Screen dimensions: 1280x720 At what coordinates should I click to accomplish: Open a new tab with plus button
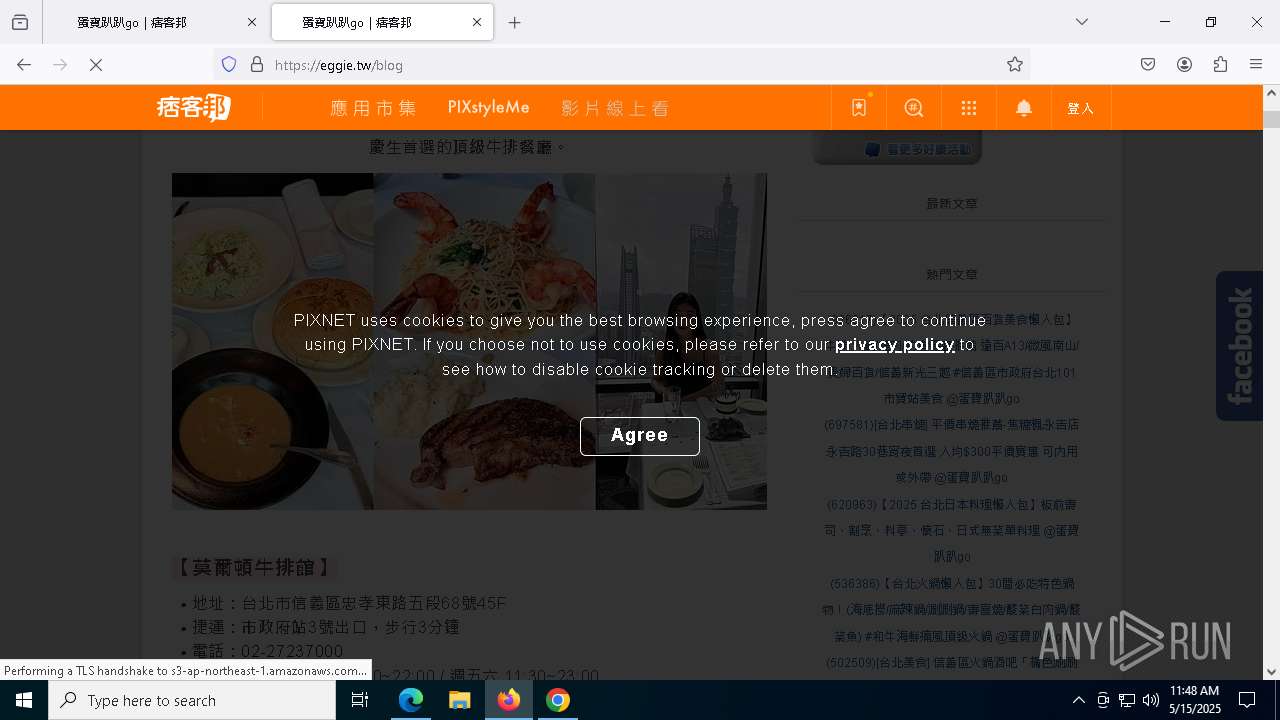[x=515, y=22]
